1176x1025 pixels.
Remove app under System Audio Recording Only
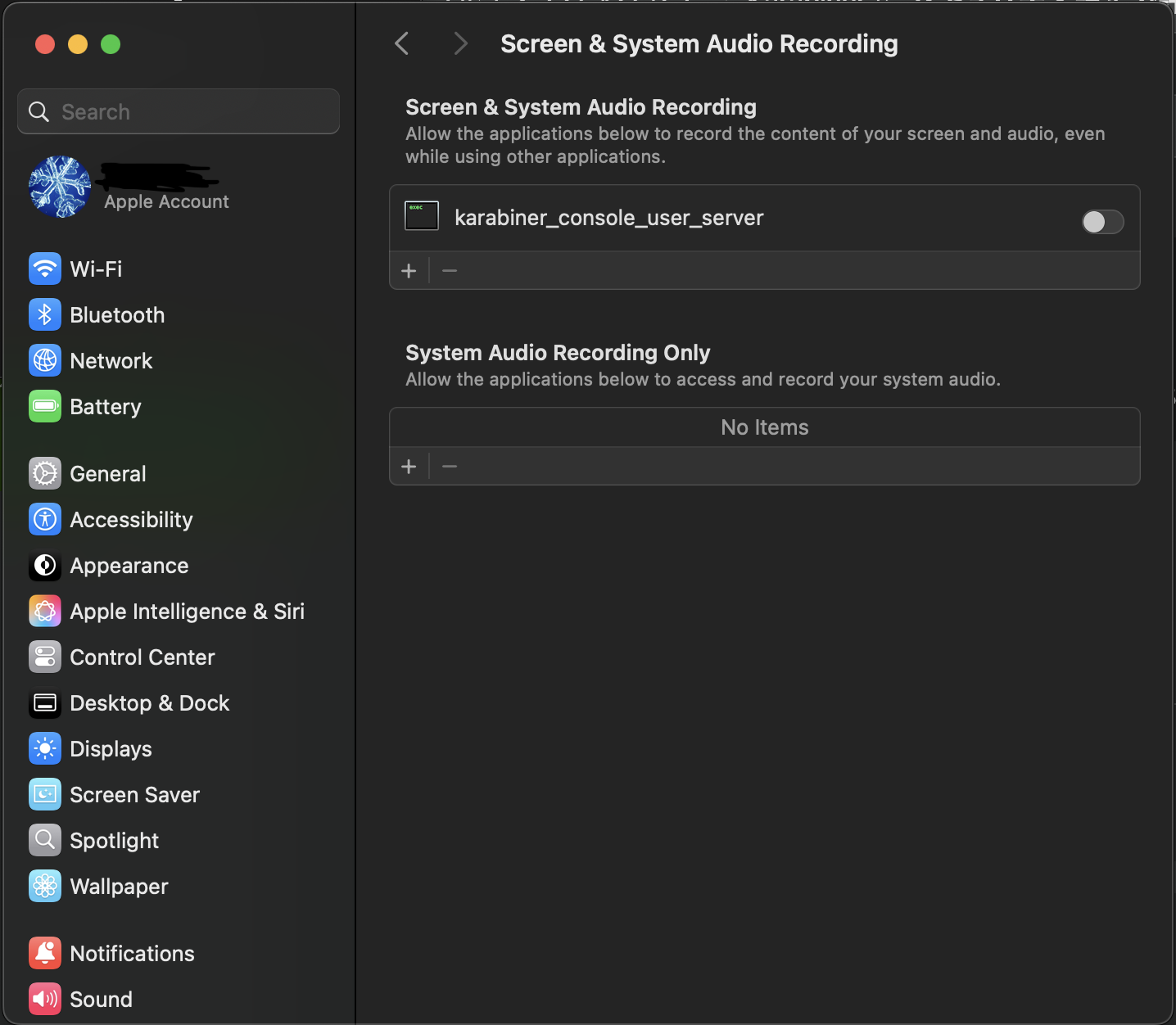450,467
